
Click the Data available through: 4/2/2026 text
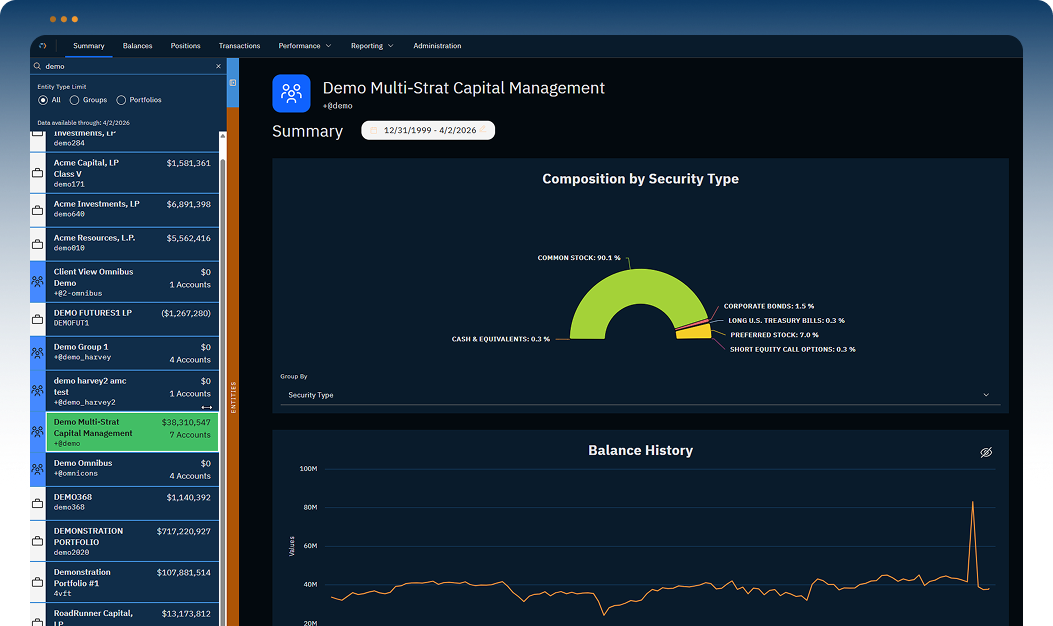pos(83,123)
